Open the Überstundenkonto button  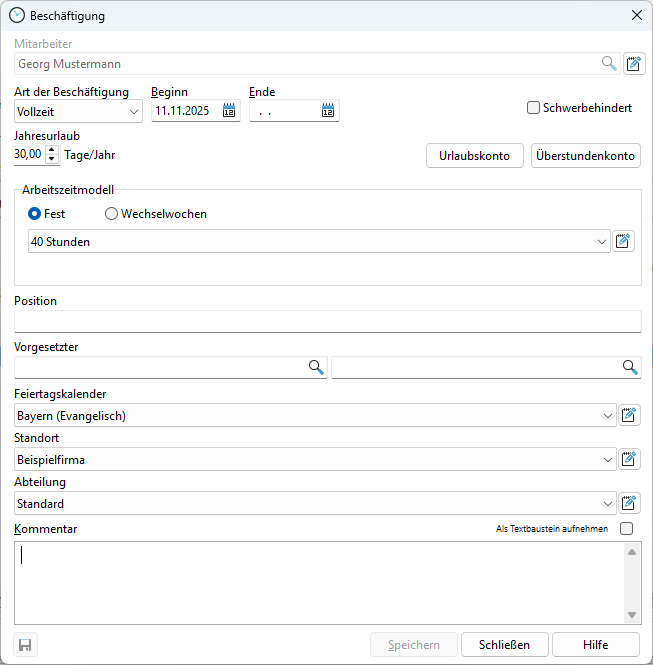[x=585, y=156]
